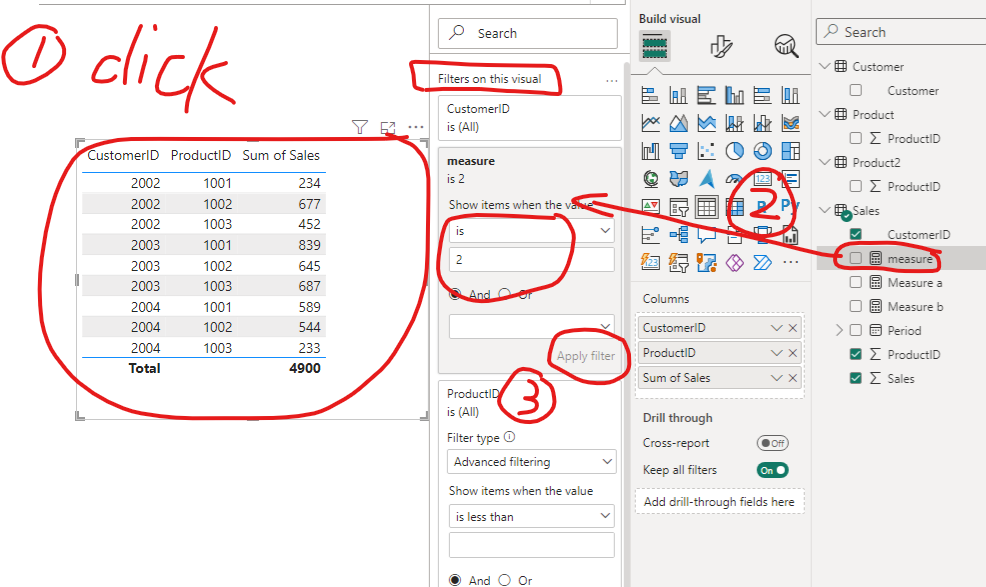Viewport: 986px width, 587px height.
Task: Check the Measure b checkbox
Action: 856,306
